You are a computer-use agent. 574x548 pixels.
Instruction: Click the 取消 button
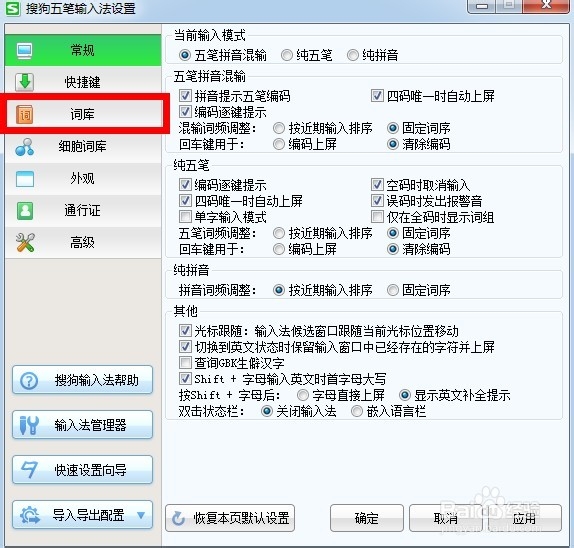coord(445,518)
